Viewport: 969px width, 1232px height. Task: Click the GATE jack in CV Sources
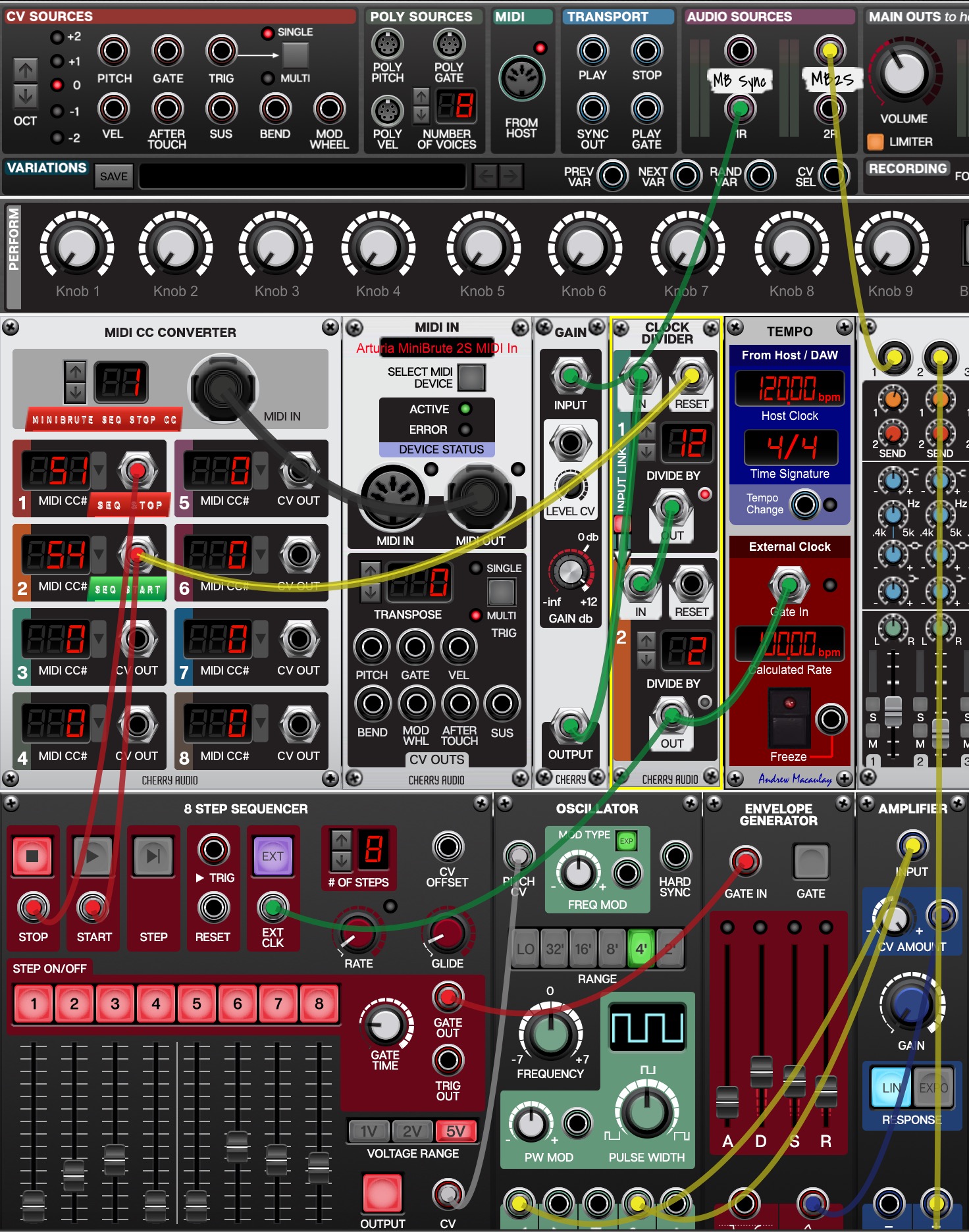168,51
